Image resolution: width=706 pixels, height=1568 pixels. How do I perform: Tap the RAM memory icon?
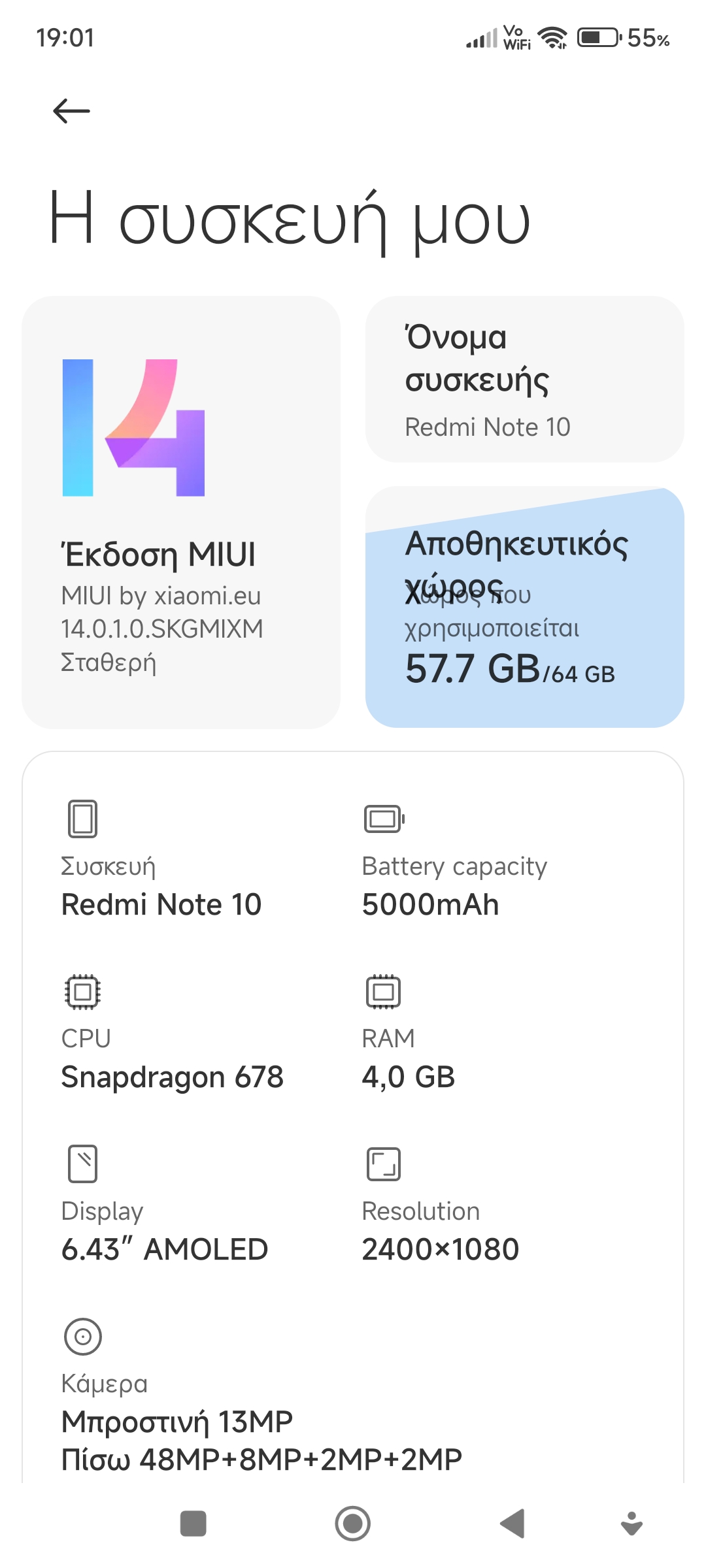[x=383, y=992]
